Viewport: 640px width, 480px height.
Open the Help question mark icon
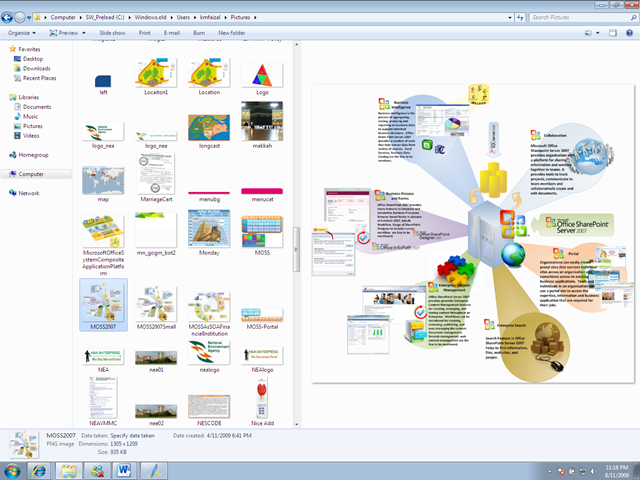(629, 33)
